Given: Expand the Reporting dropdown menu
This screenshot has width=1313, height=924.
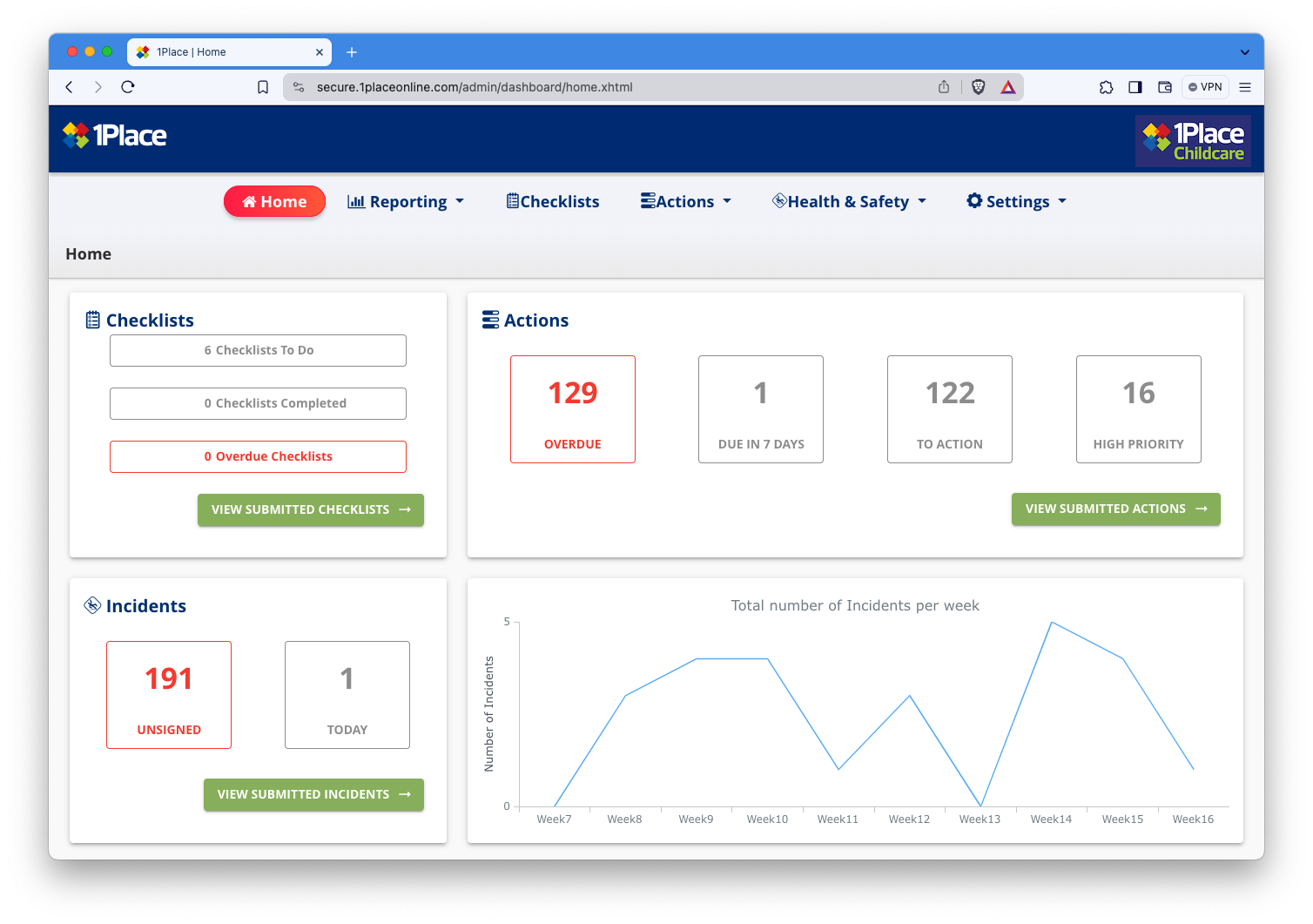Looking at the screenshot, I should pyautogui.click(x=406, y=202).
